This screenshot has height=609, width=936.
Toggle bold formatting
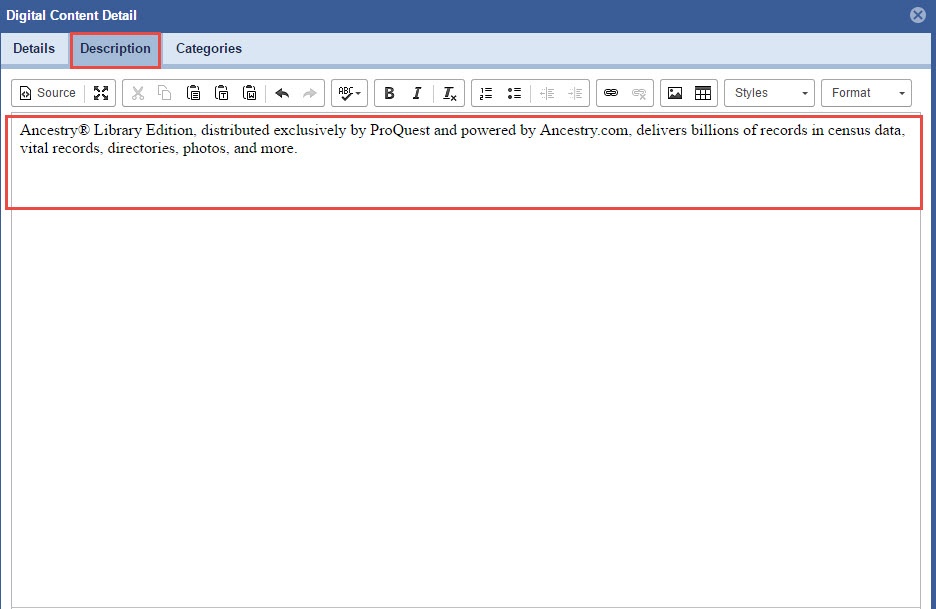pyautogui.click(x=389, y=93)
